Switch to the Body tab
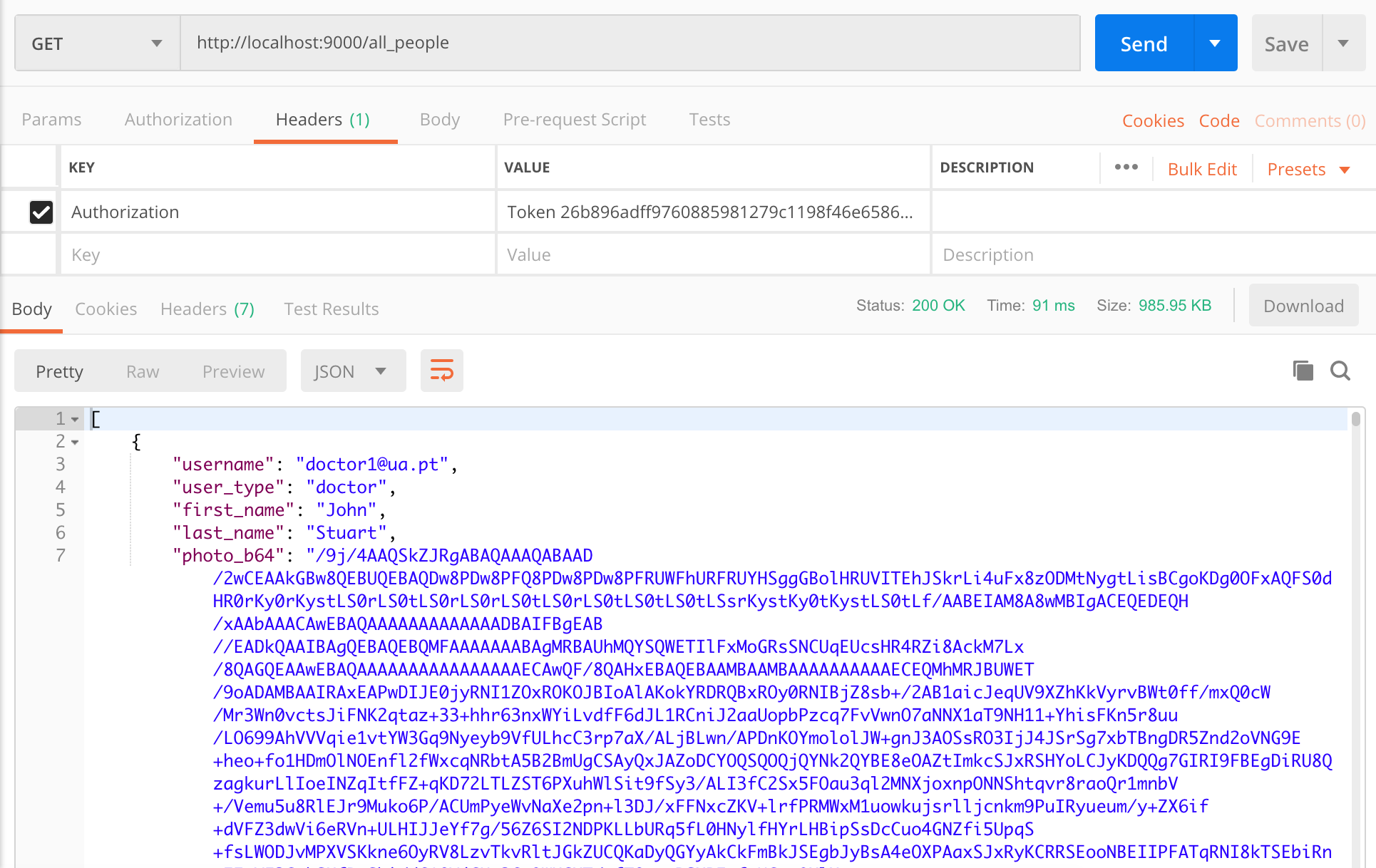Image resolution: width=1376 pixels, height=868 pixels. (x=438, y=119)
